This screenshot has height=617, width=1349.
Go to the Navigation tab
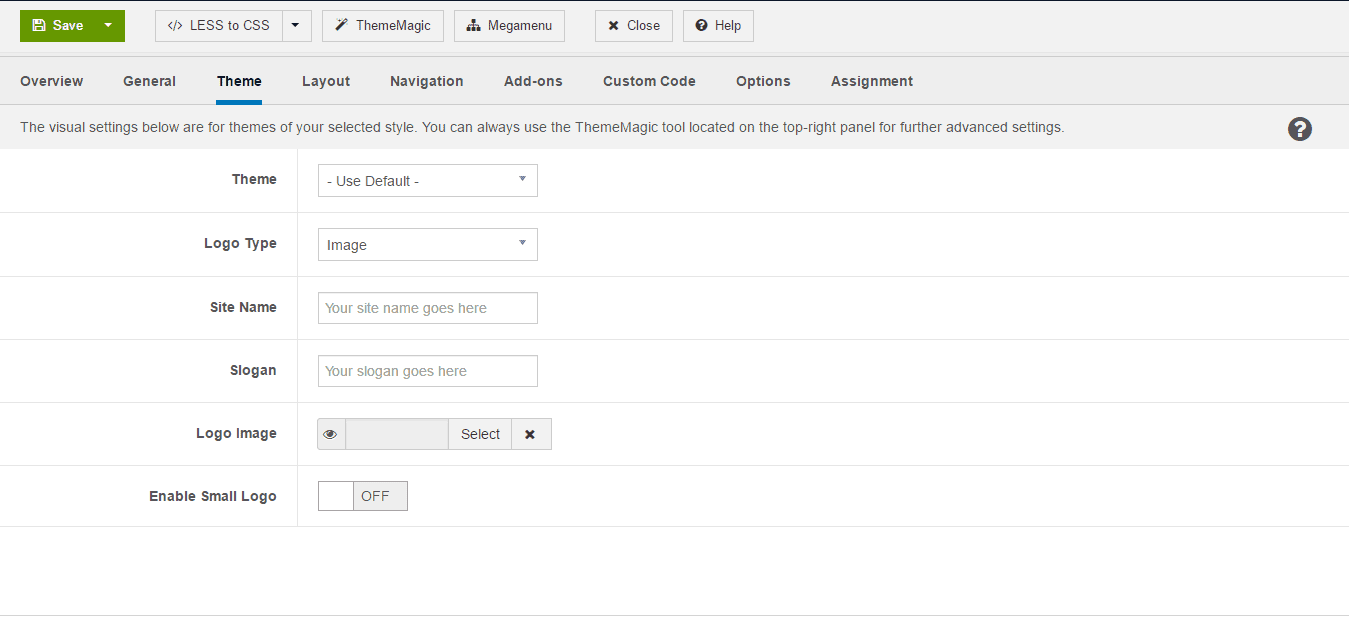(x=426, y=81)
